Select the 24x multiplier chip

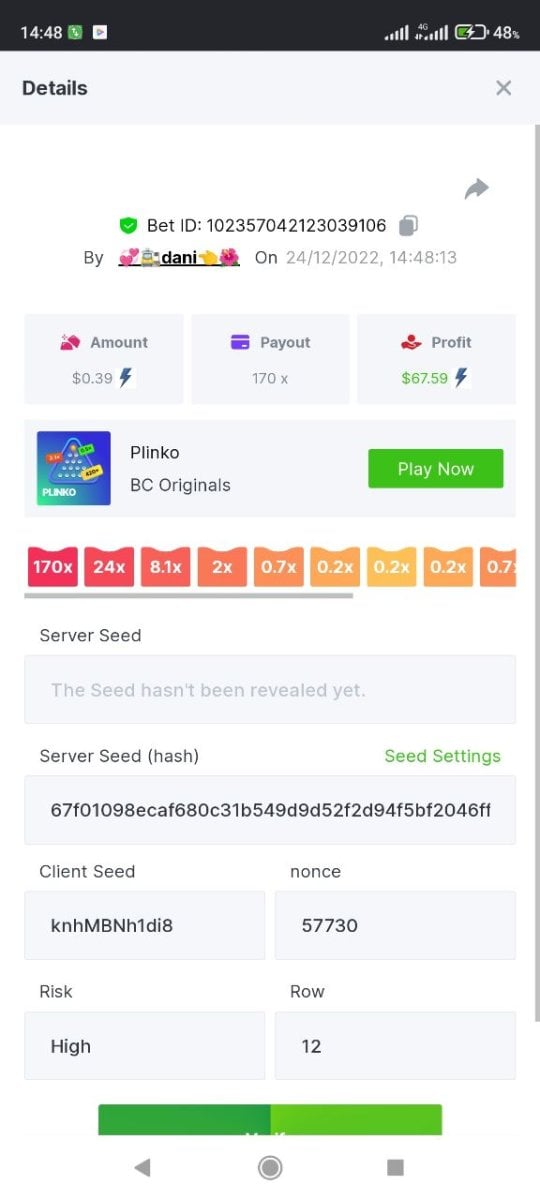(x=109, y=567)
